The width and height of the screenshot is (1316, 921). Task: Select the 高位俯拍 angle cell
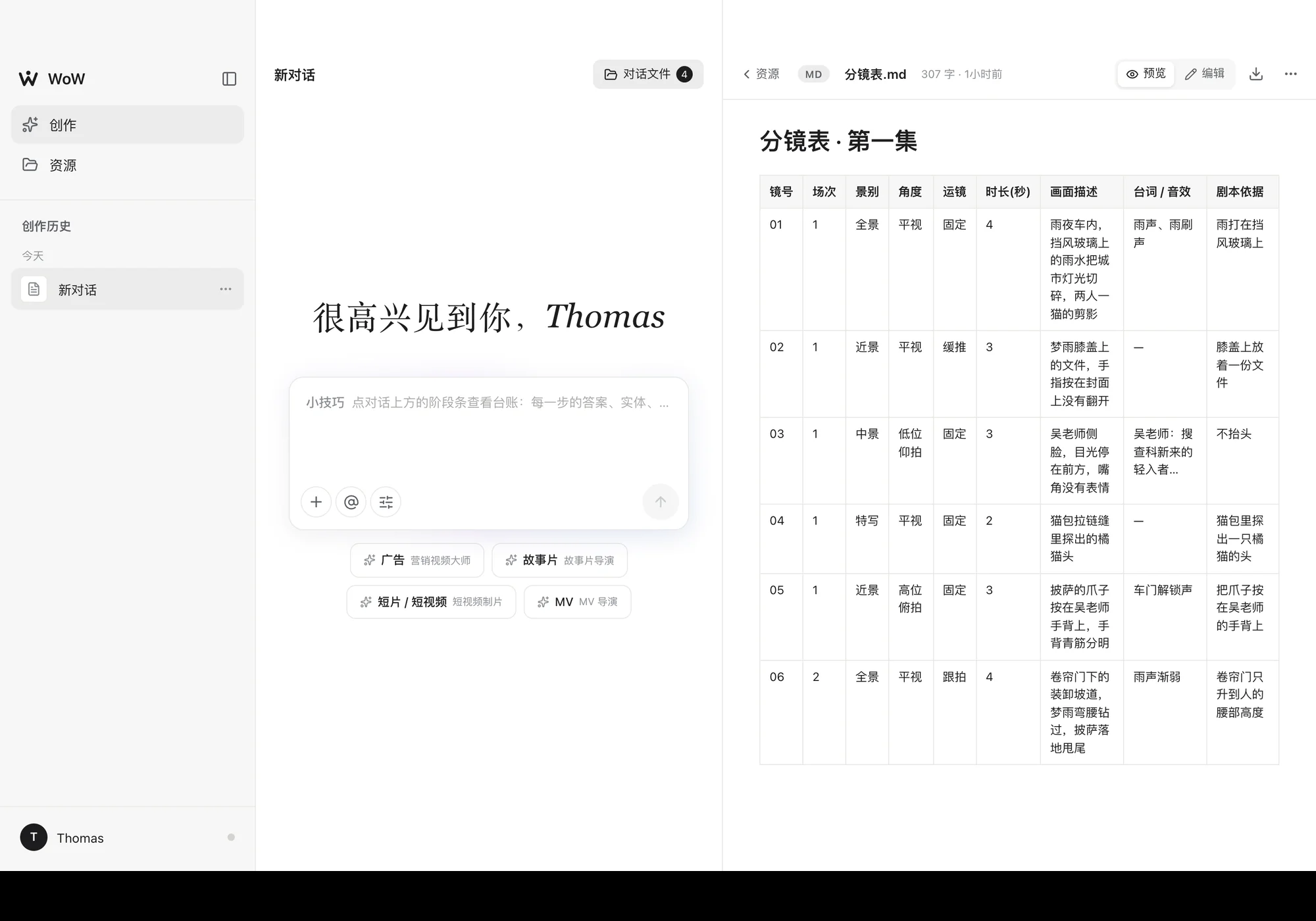pos(911,617)
